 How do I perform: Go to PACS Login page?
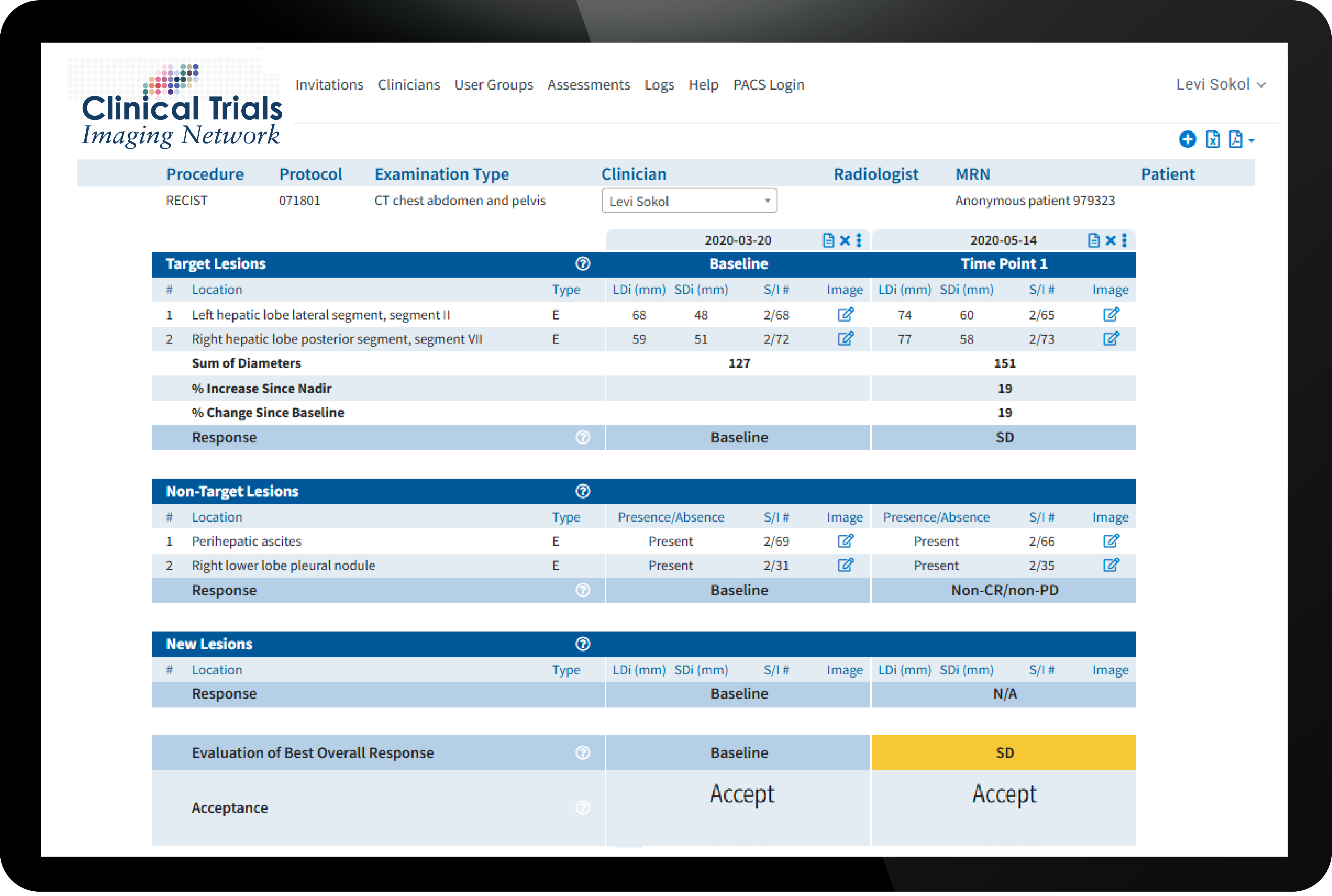coord(768,85)
